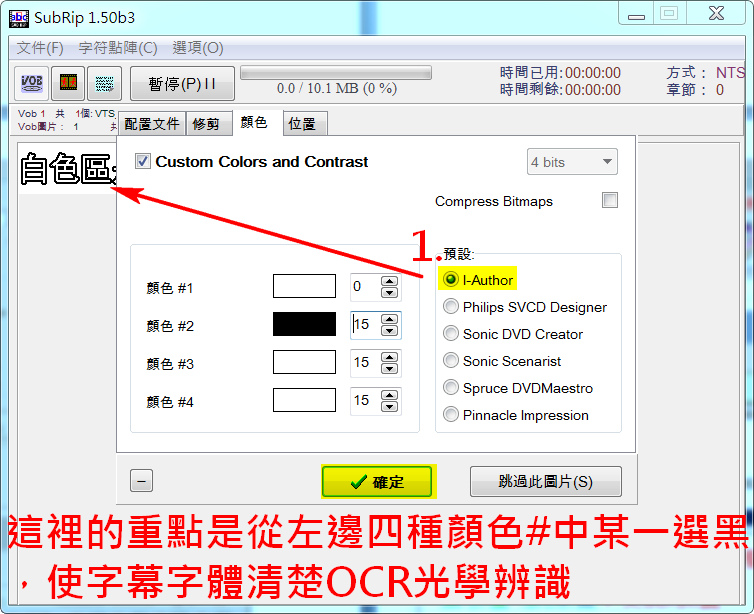Open 選項(O) menu

(x=198, y=48)
